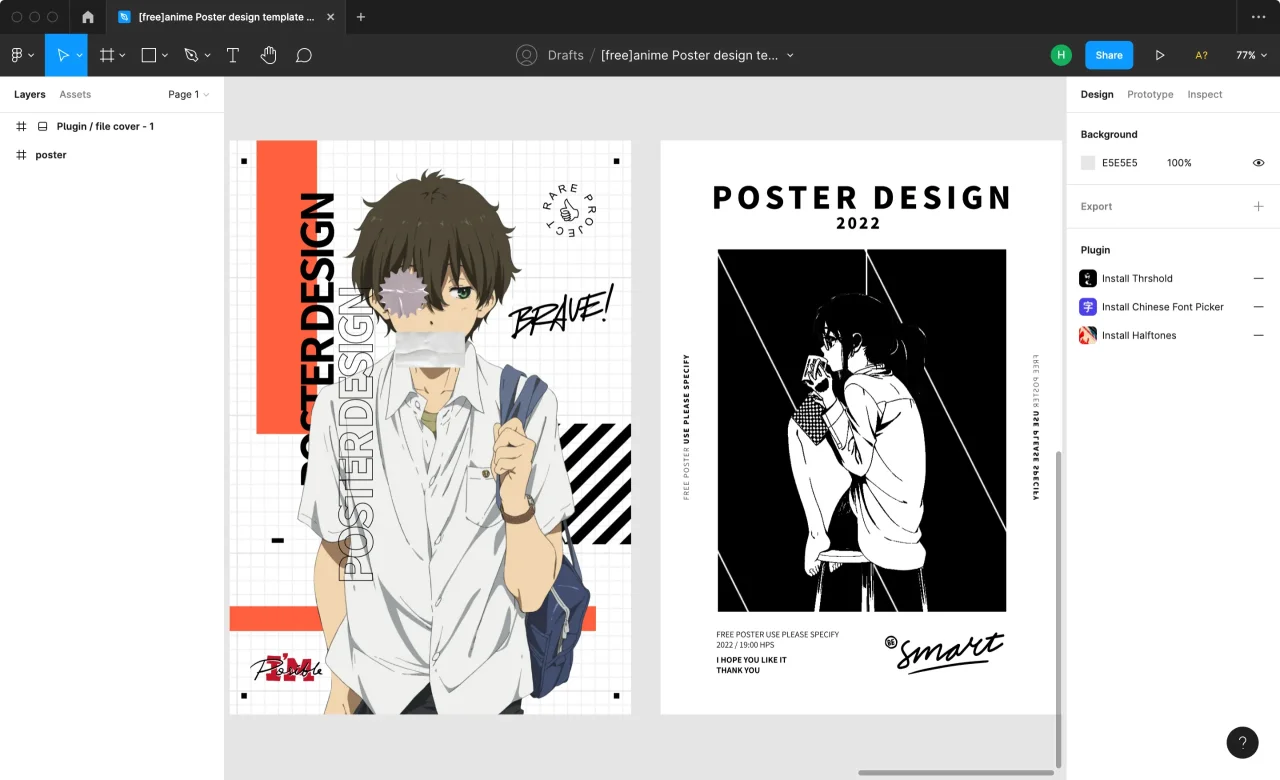Remove the Install Thrshold plugin entry
This screenshot has width=1280, height=780.
(1258, 279)
